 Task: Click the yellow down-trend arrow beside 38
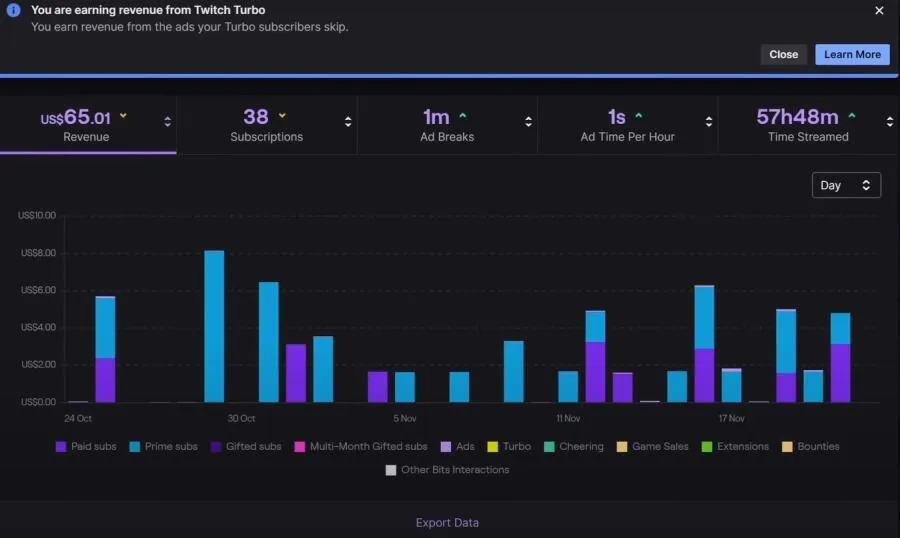point(282,116)
